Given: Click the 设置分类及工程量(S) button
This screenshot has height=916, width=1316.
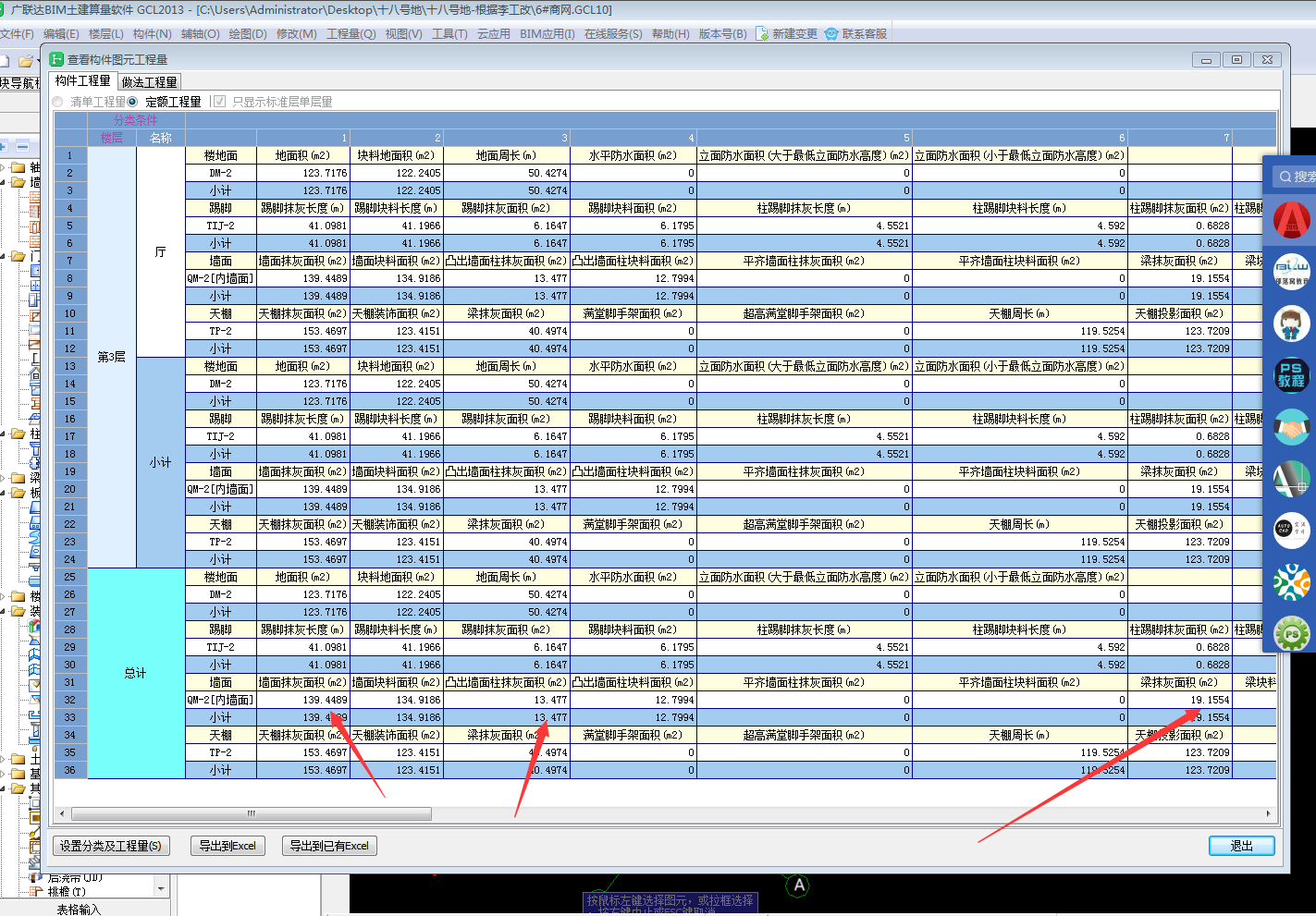Looking at the screenshot, I should click(111, 846).
